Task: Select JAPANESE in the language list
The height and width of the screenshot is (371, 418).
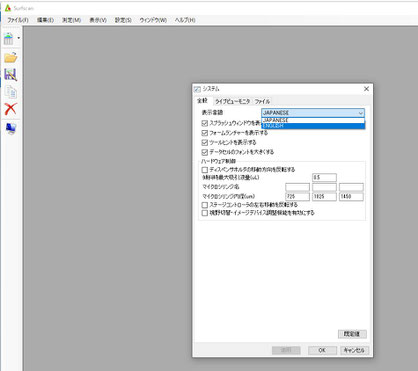Action: [x=313, y=120]
